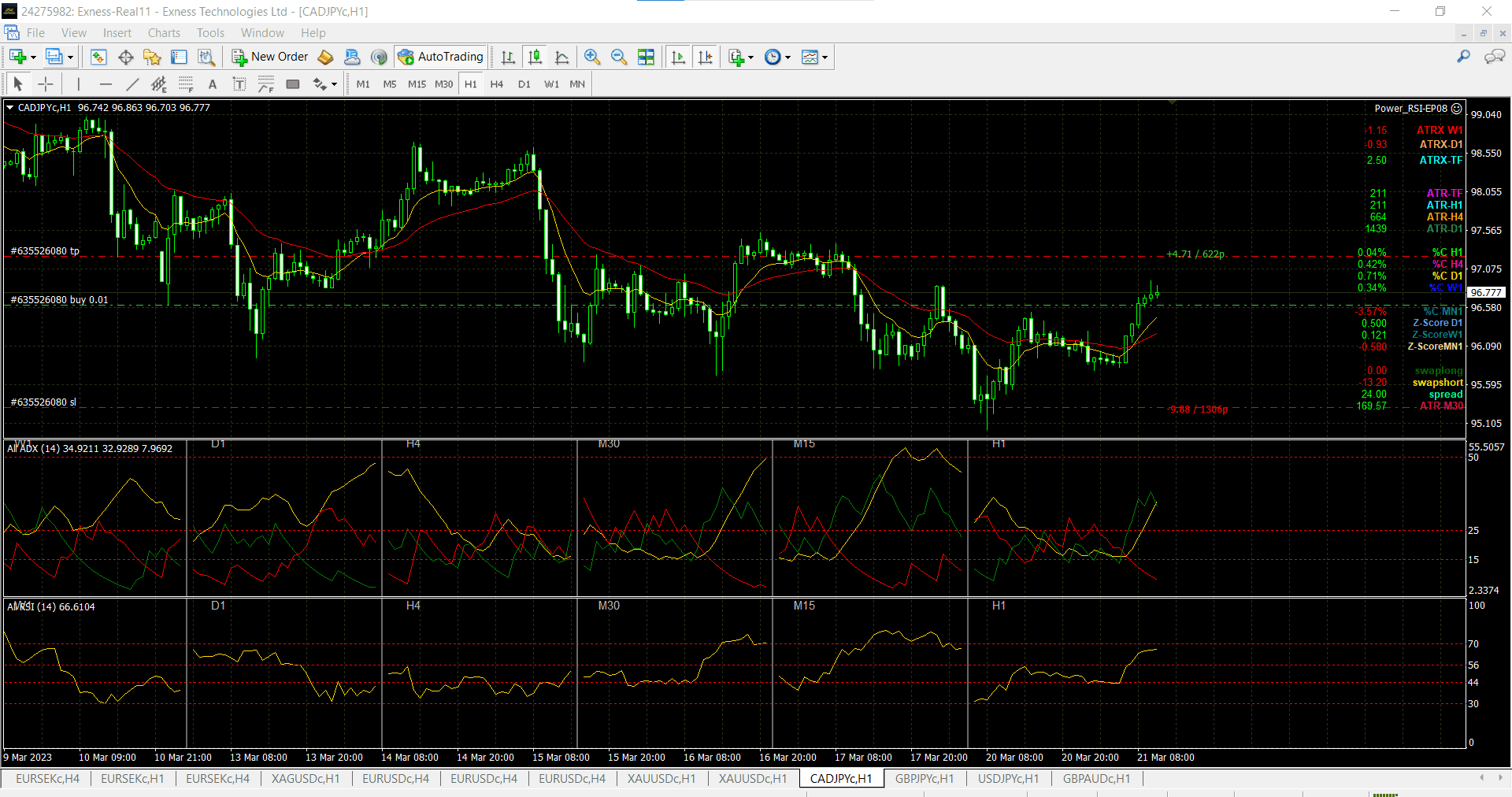Screen dimensions: 1512x797
Task: Click the New Order button
Action: pyautogui.click(x=270, y=57)
